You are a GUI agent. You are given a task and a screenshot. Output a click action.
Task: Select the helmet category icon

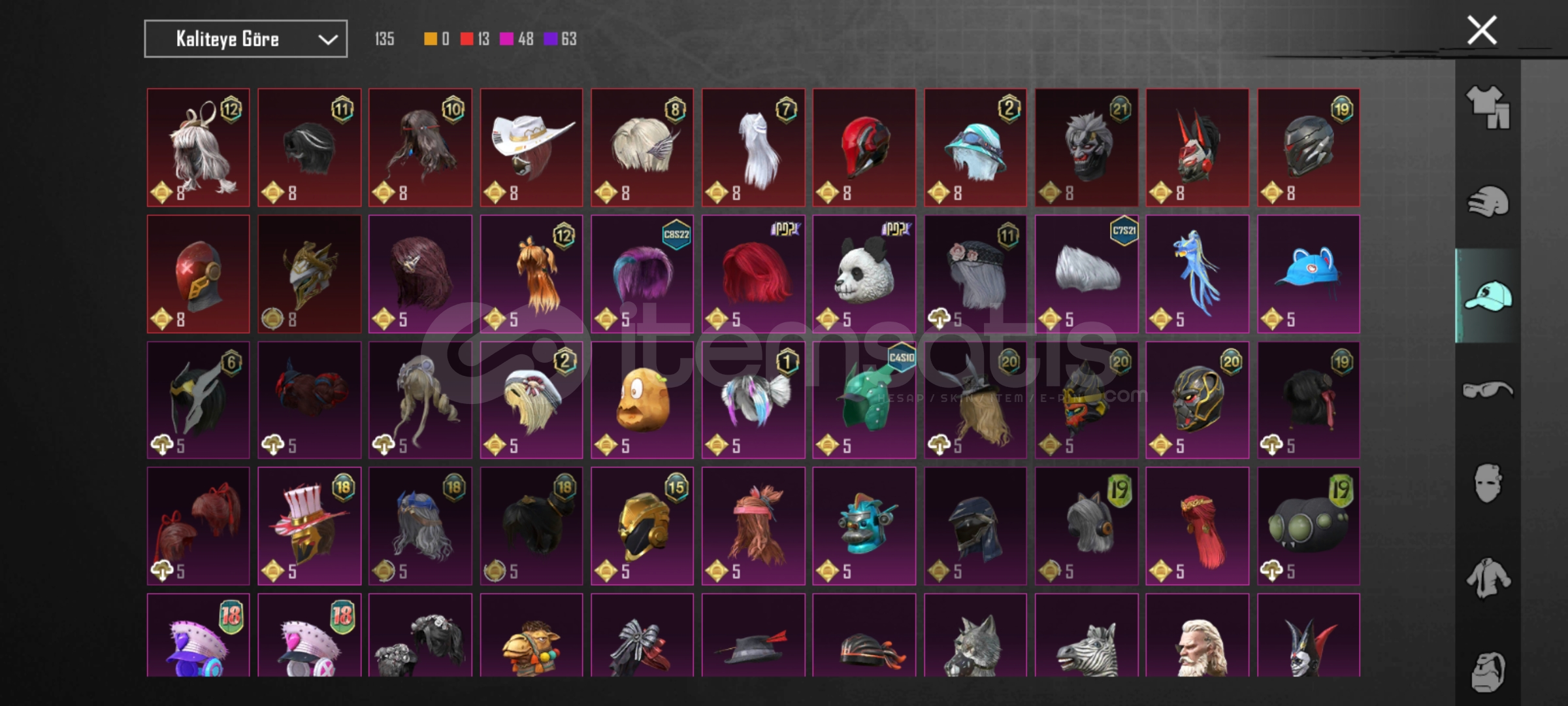(x=1488, y=201)
